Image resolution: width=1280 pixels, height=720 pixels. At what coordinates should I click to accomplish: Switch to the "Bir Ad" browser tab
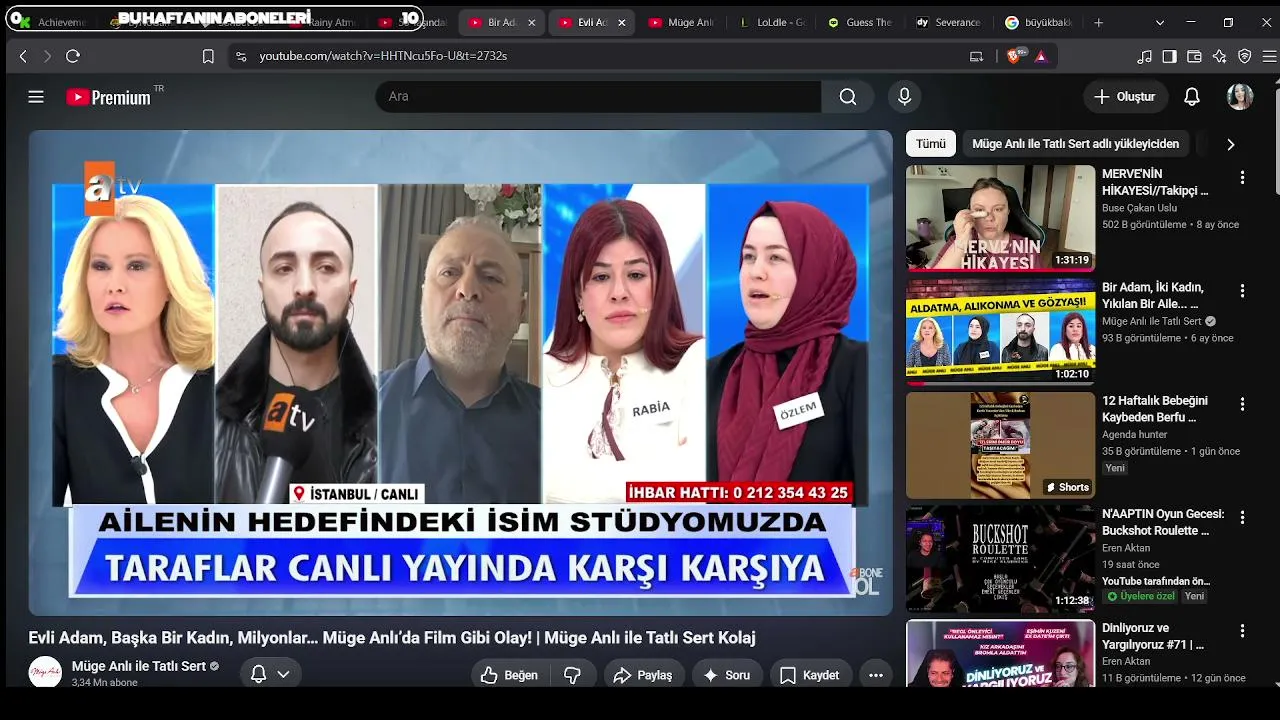point(494,22)
